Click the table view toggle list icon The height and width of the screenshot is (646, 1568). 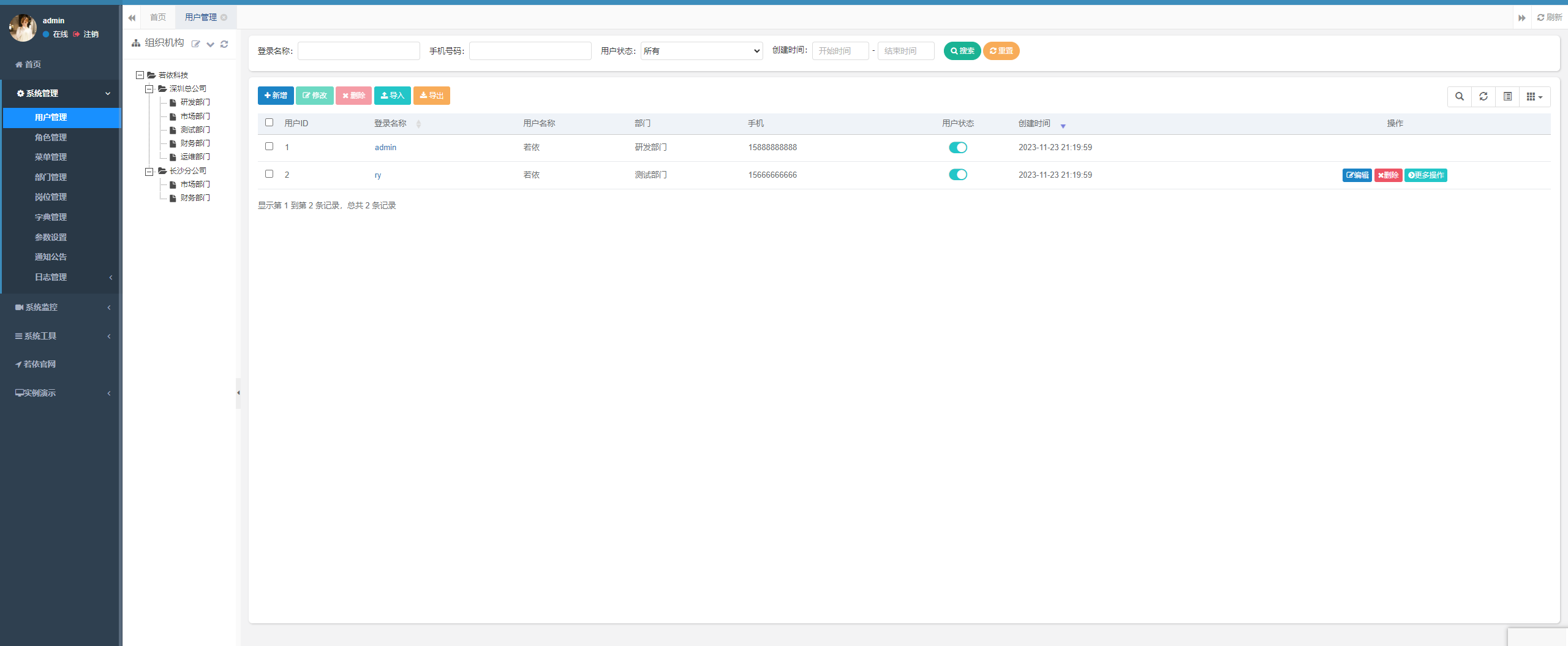point(1507,96)
